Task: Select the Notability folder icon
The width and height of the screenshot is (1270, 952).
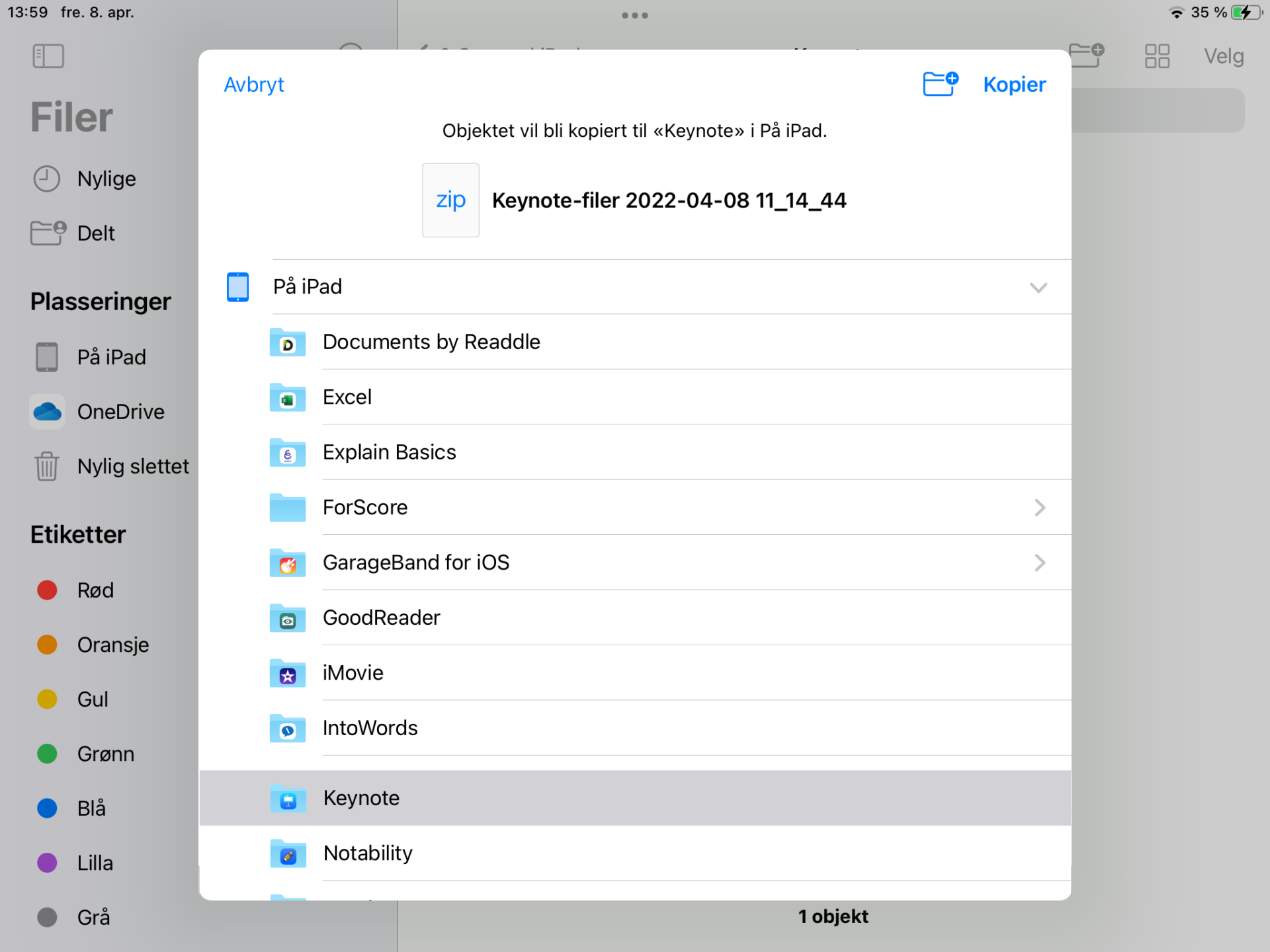Action: coord(288,853)
